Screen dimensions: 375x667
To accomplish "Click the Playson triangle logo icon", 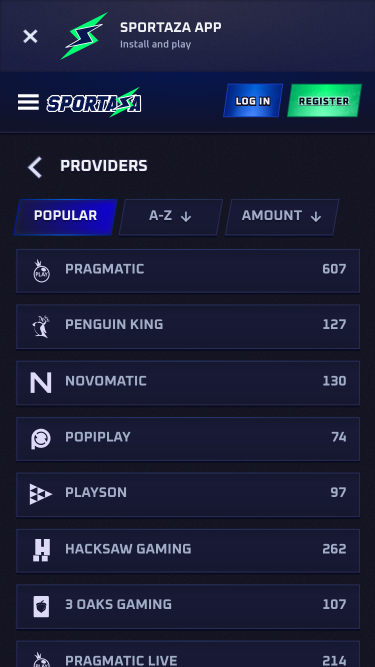I will [x=41, y=494].
